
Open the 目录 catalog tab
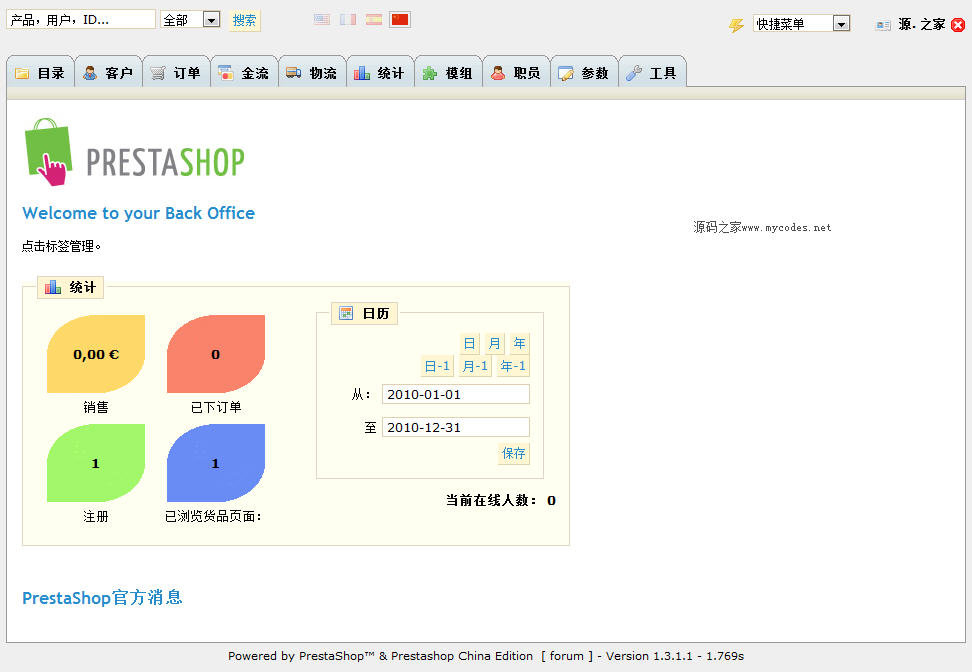coord(40,73)
